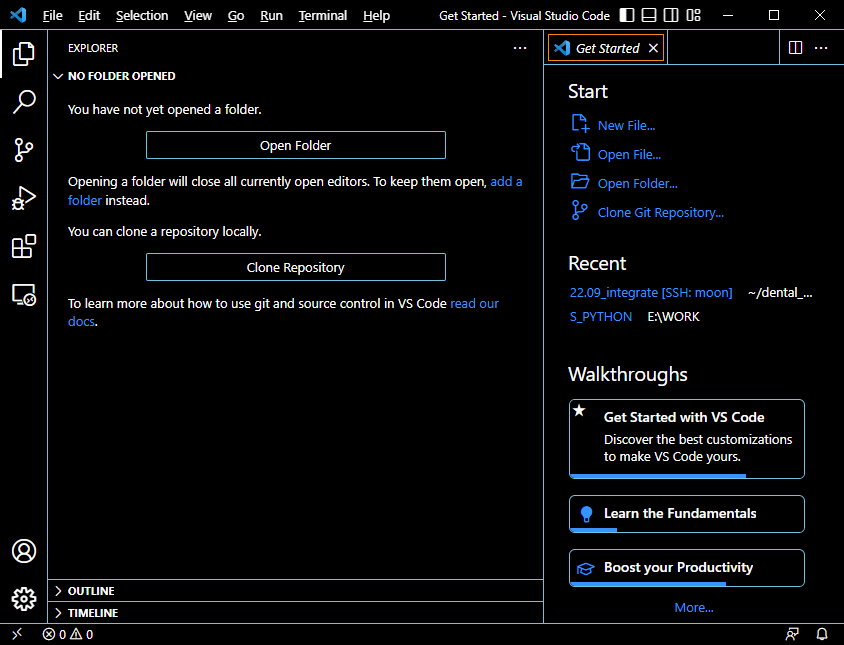Open the Source Control view icon
The width and height of the screenshot is (844, 645).
(x=24, y=150)
